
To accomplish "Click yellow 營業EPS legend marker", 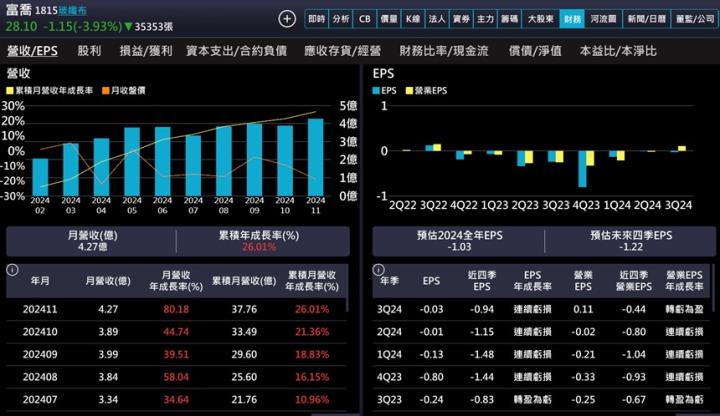I will (x=410, y=90).
